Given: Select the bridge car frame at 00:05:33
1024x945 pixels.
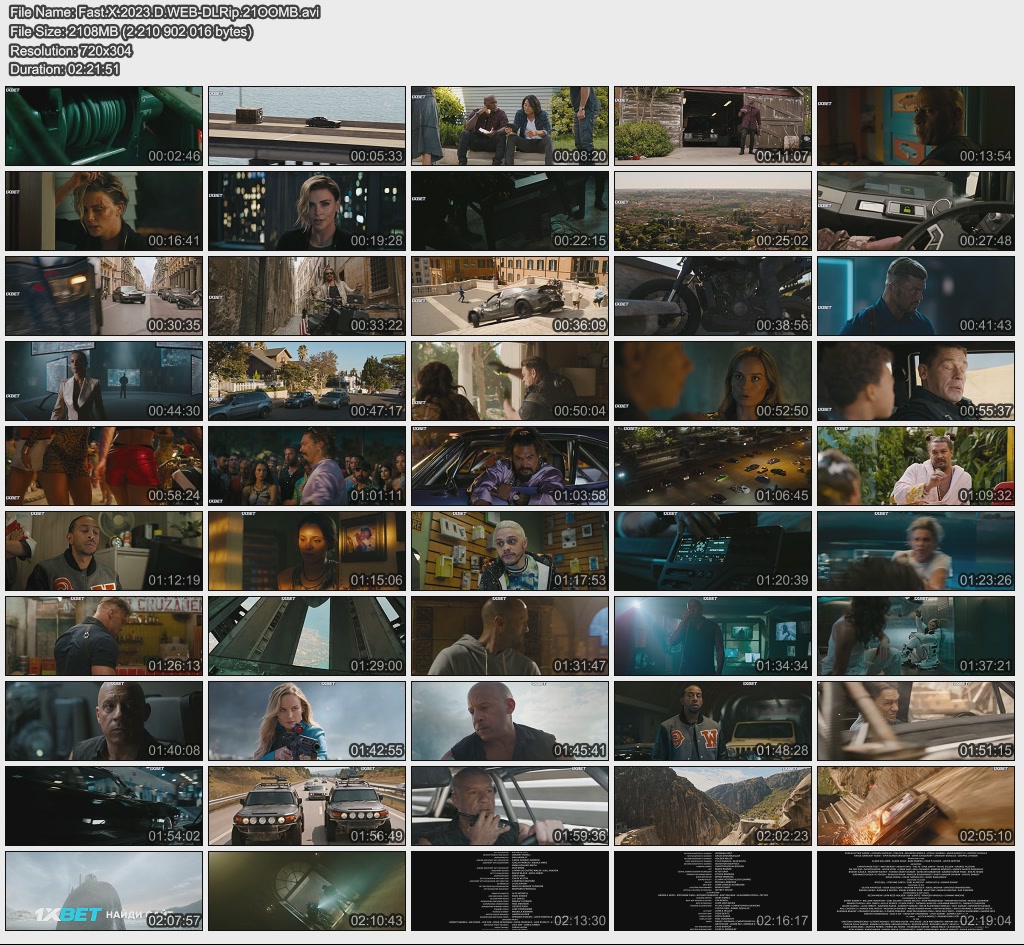Looking at the screenshot, I should click(307, 126).
